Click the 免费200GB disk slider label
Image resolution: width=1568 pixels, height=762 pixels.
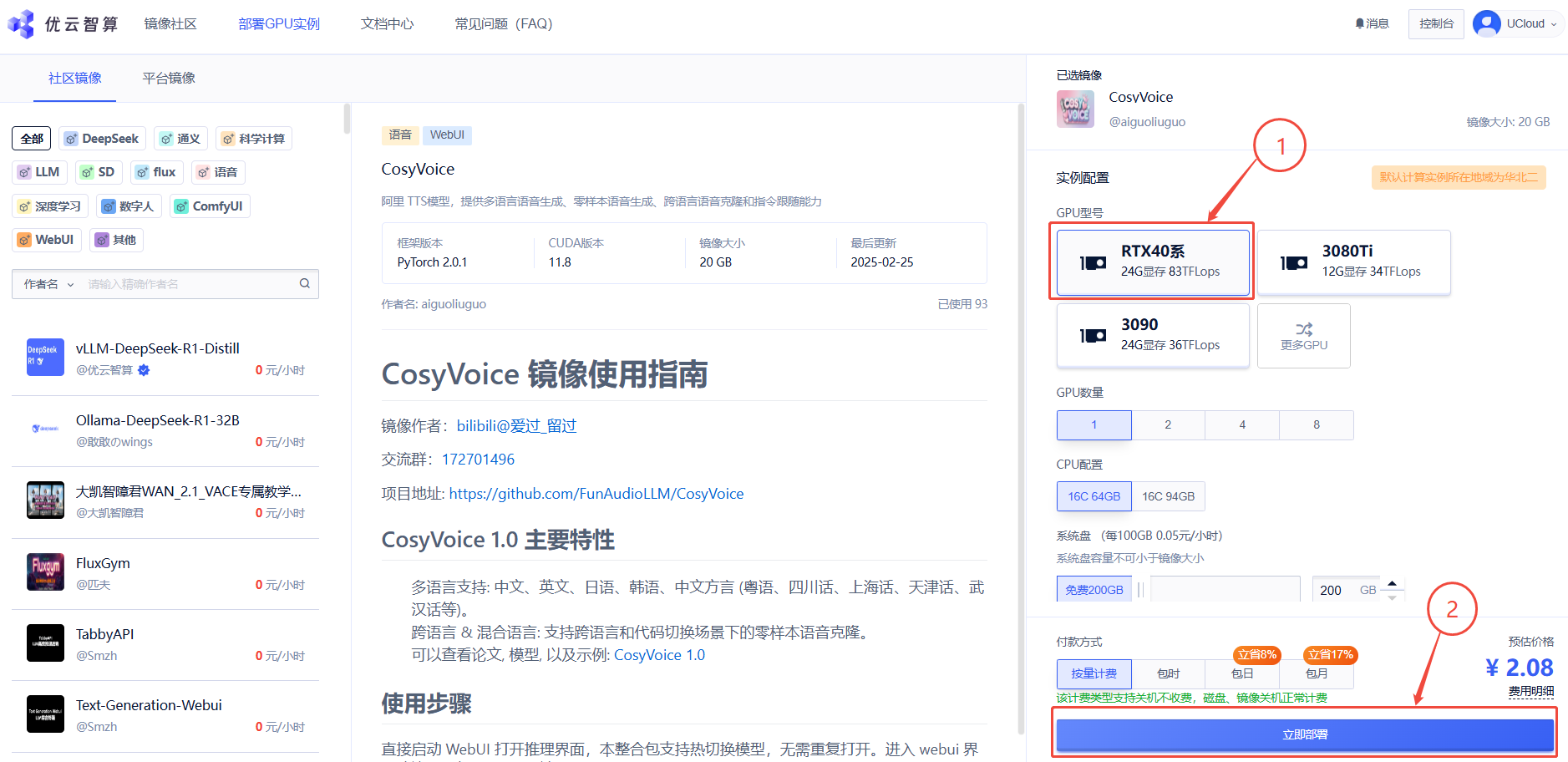click(x=1094, y=590)
